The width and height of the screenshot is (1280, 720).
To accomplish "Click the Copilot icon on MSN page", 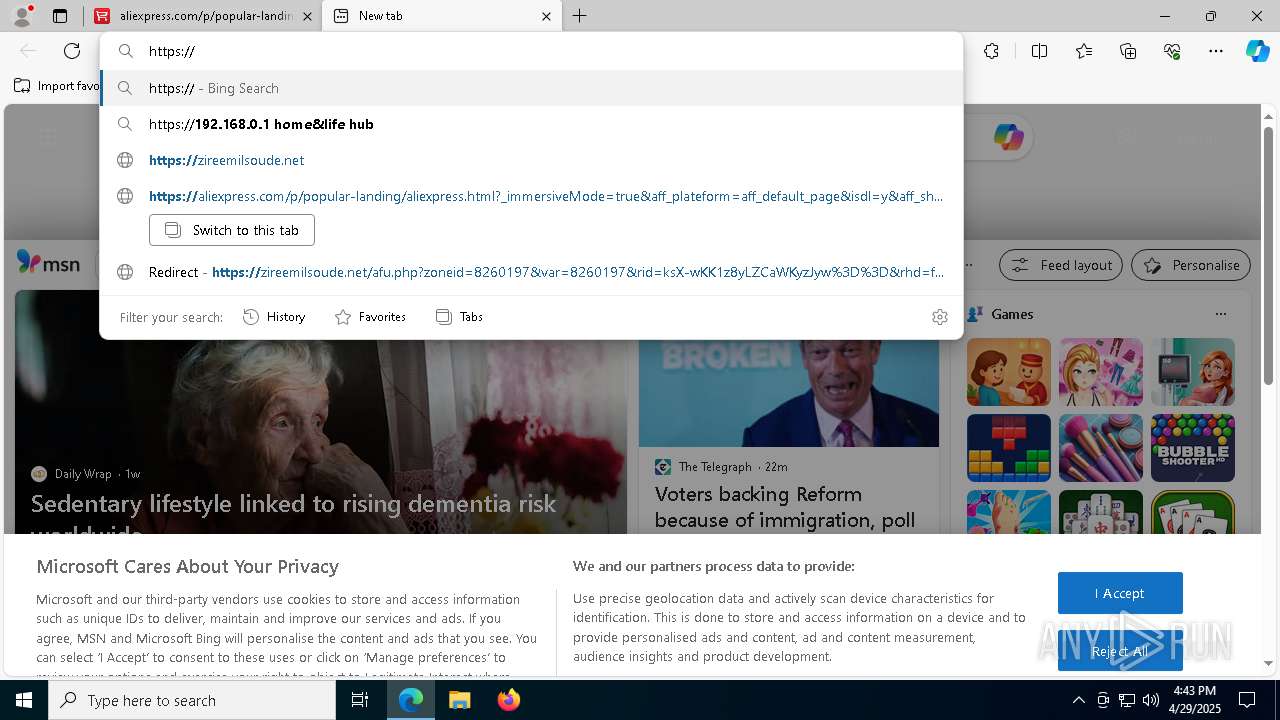I will (1008, 137).
